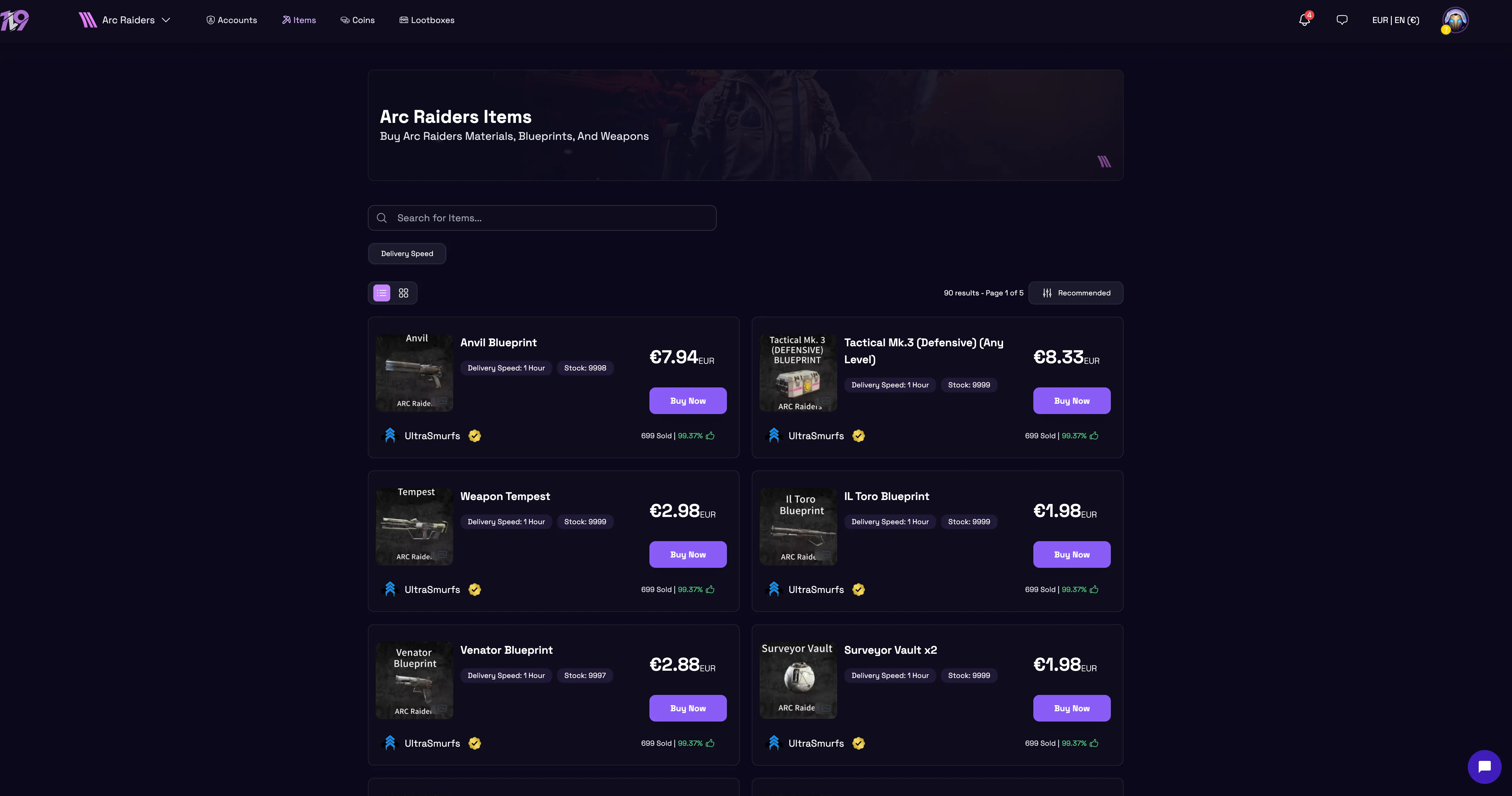This screenshot has height=796, width=1512.
Task: Buy Now the Anvil Blueprint
Action: click(687, 400)
